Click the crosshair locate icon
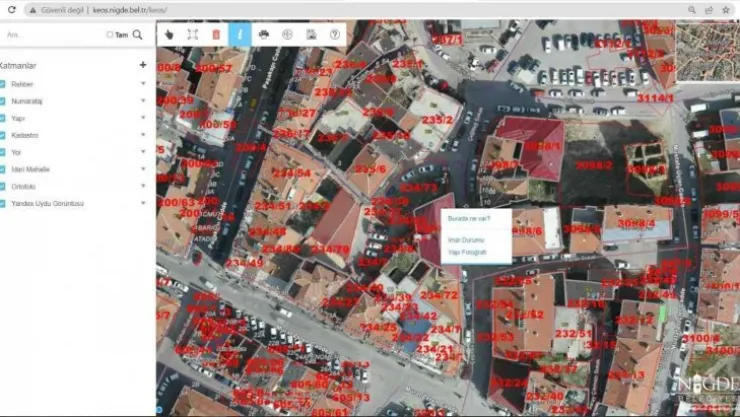Viewport: 740px width, 417px height. pyautogui.click(x=288, y=34)
